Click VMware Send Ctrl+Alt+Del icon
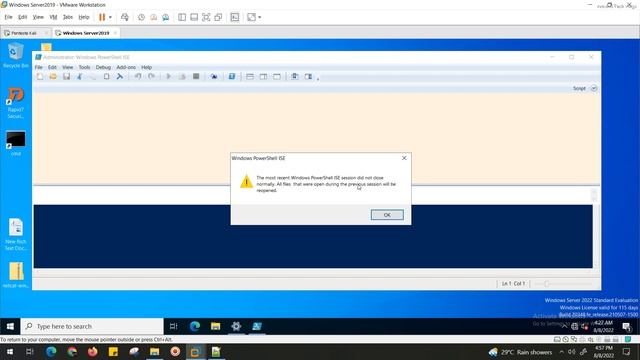 click(125, 17)
